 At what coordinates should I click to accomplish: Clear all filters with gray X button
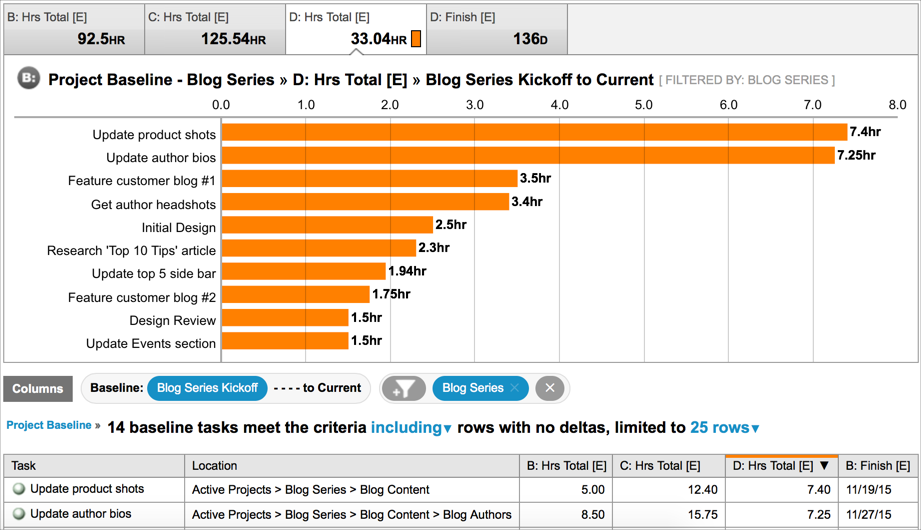549,388
